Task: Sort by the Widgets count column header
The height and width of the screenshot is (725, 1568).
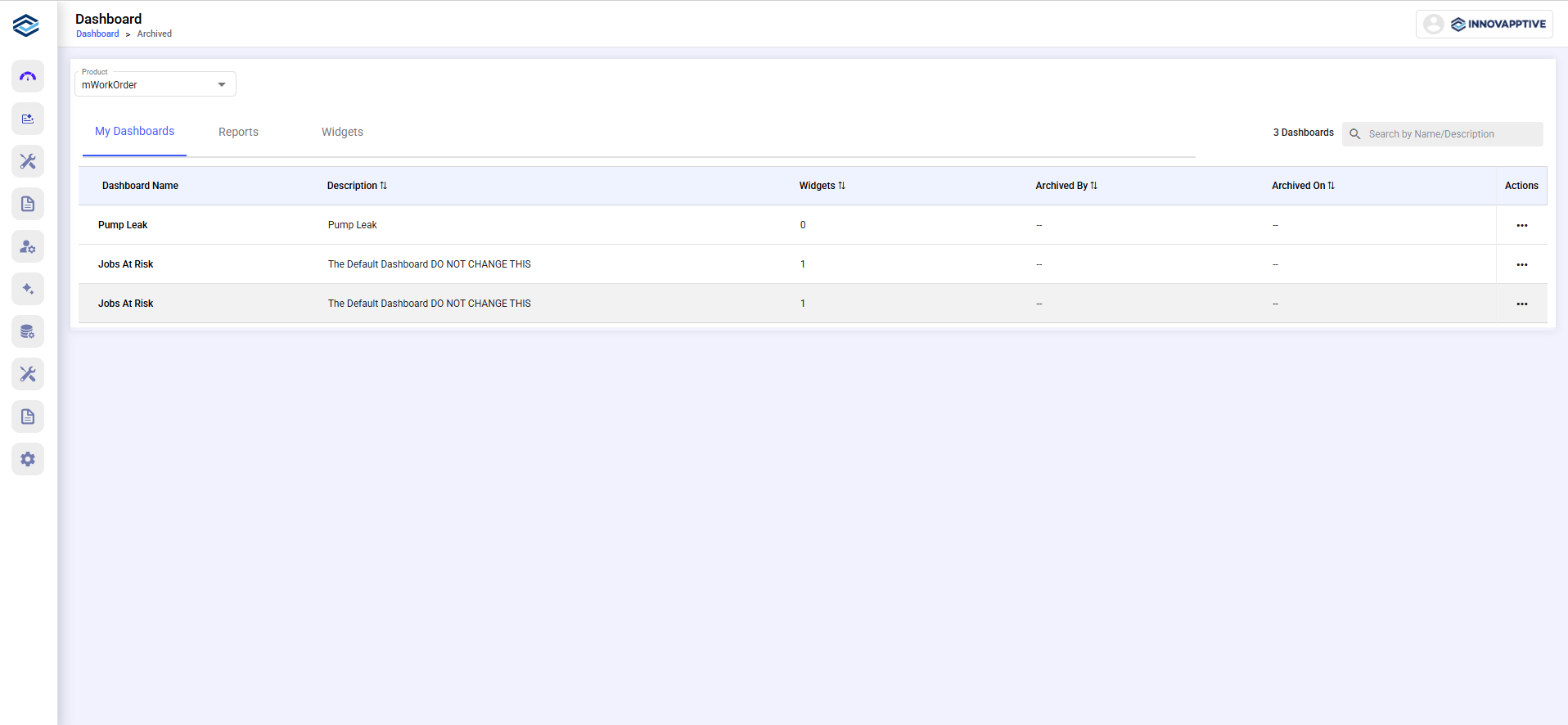Action: [x=822, y=186]
